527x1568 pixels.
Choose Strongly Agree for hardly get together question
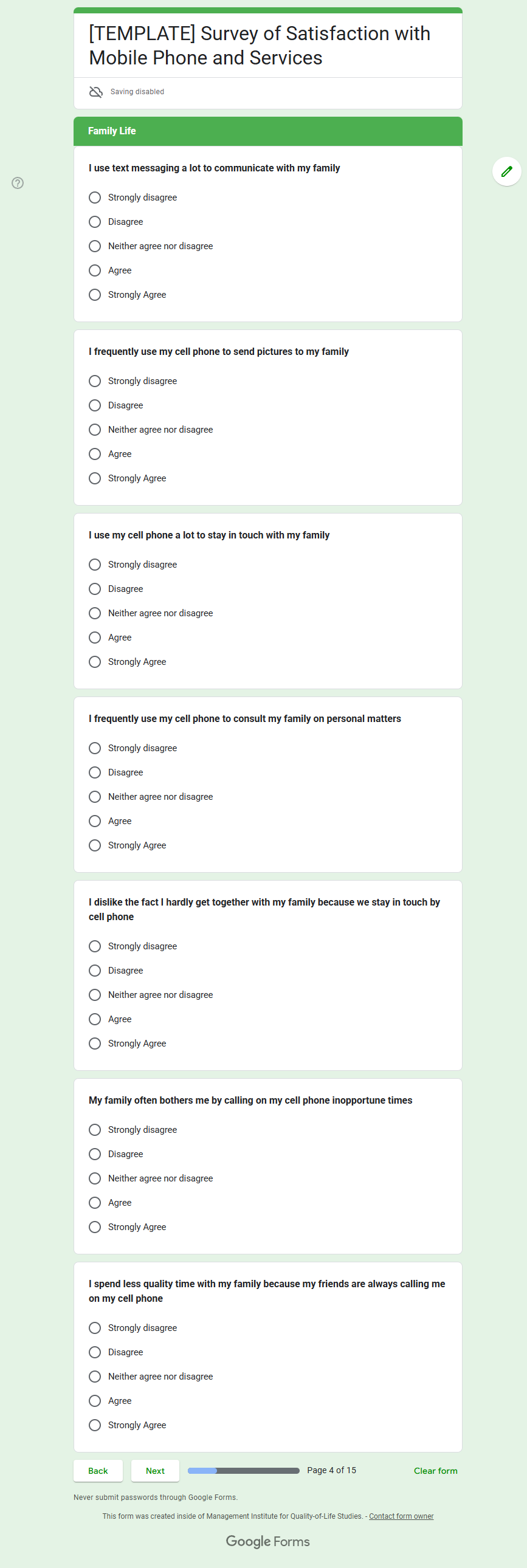[x=95, y=1044]
